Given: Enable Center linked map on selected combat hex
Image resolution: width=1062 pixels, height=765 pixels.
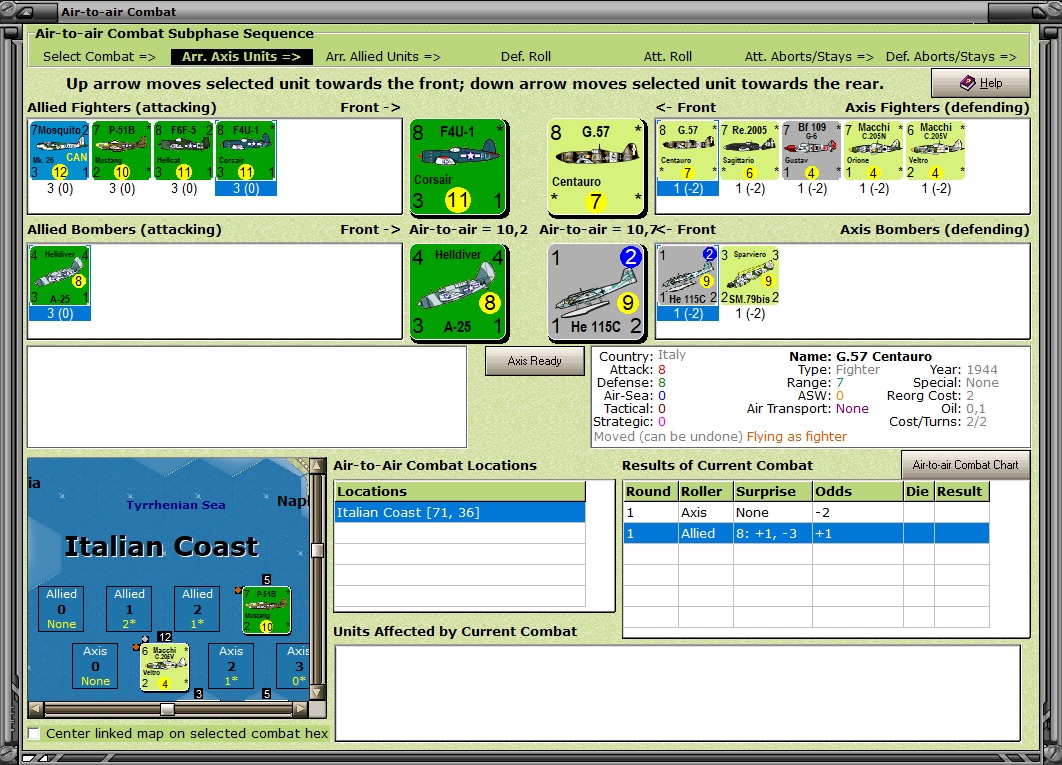Looking at the screenshot, I should pyautogui.click(x=33, y=733).
